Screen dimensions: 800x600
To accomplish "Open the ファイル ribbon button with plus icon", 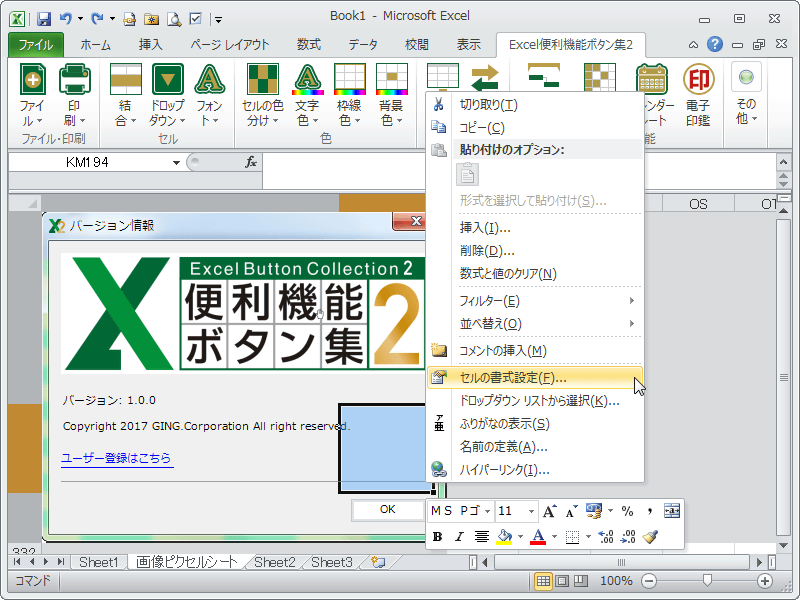I will [x=32, y=95].
